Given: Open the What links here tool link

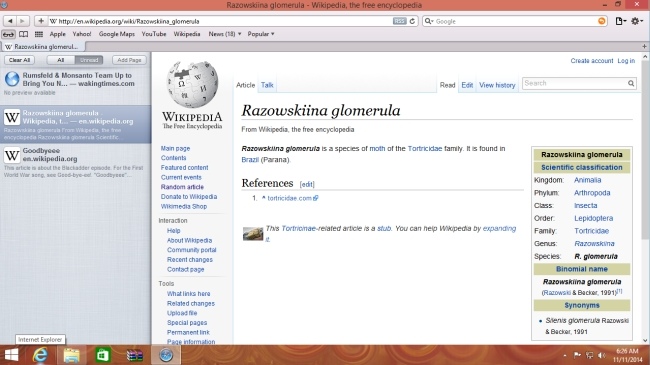Looking at the screenshot, I should point(189,294).
